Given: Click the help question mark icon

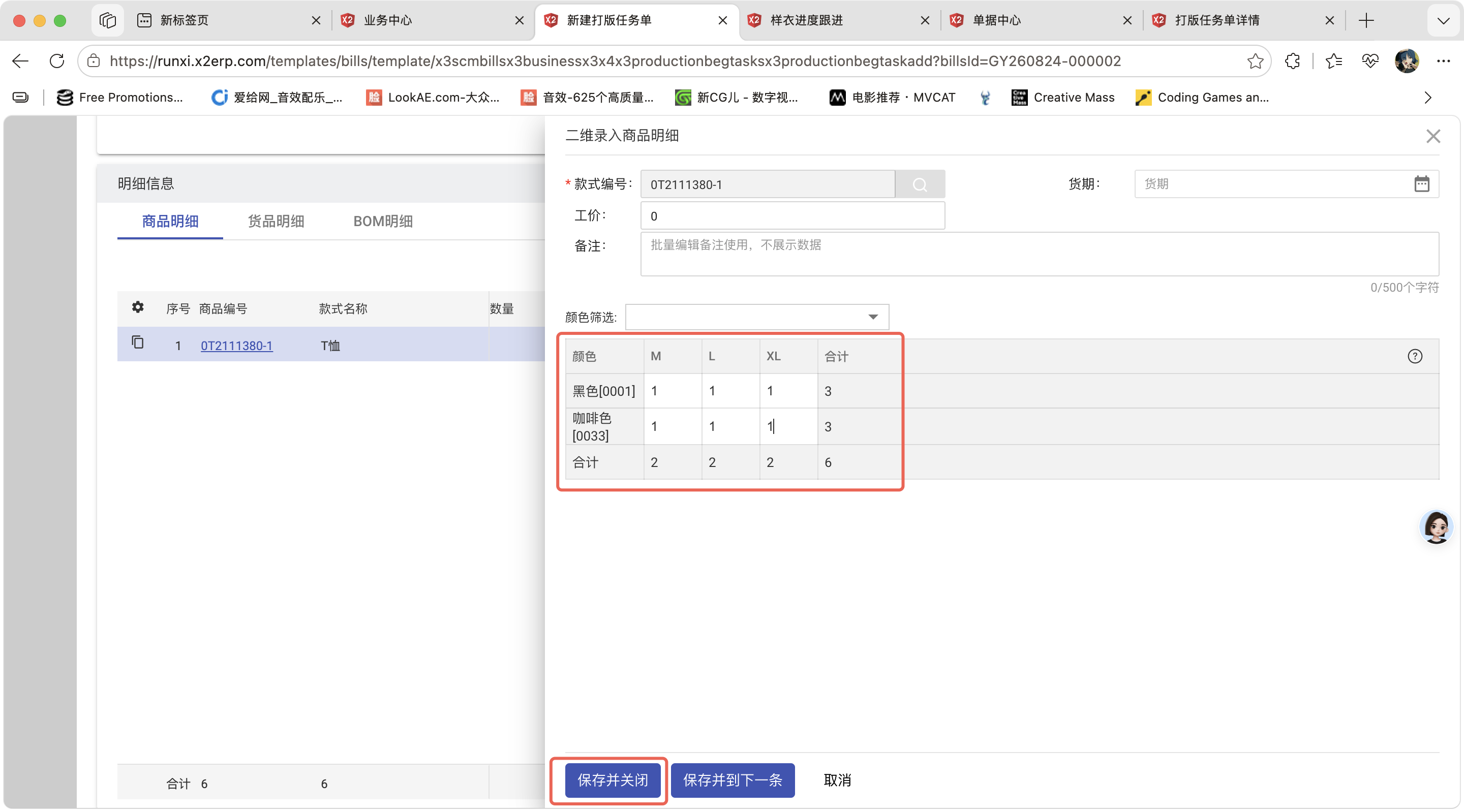Looking at the screenshot, I should 1415,356.
